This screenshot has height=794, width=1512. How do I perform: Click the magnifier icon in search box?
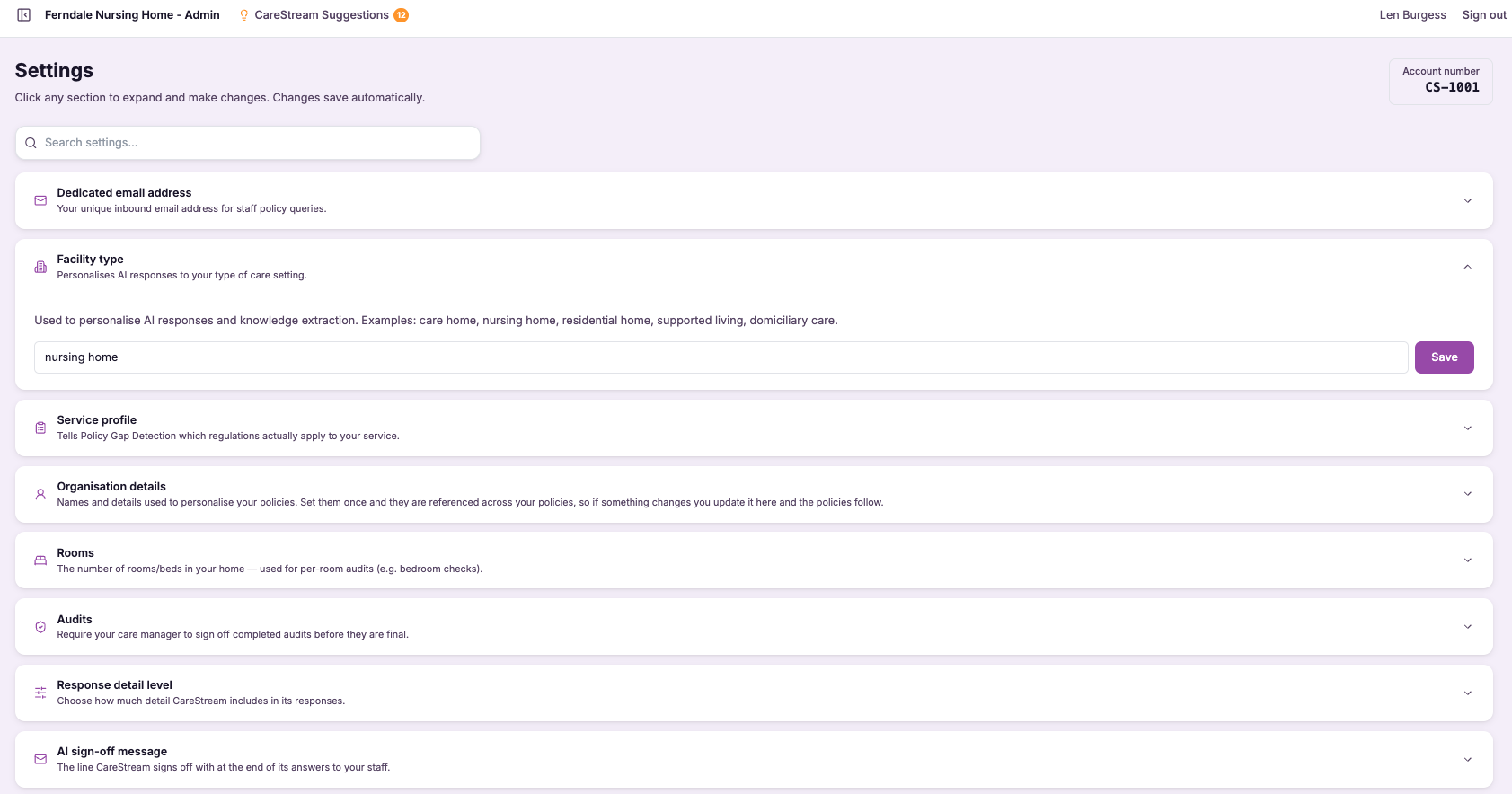click(31, 143)
